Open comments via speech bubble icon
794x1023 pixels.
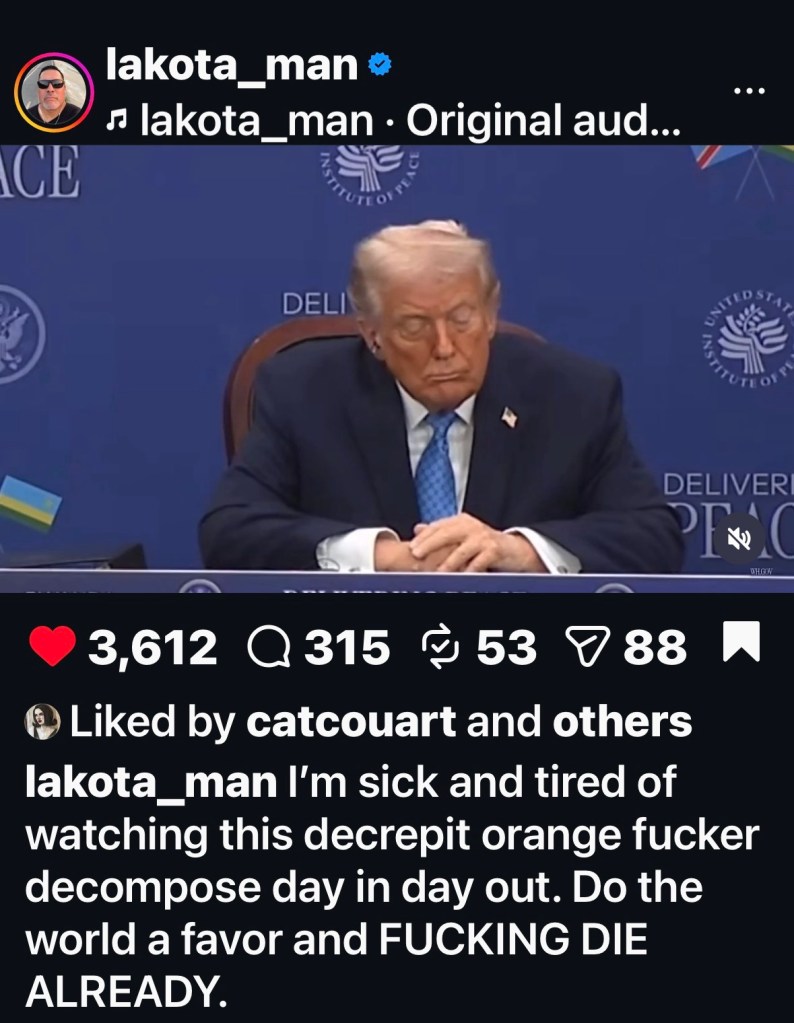(269, 647)
